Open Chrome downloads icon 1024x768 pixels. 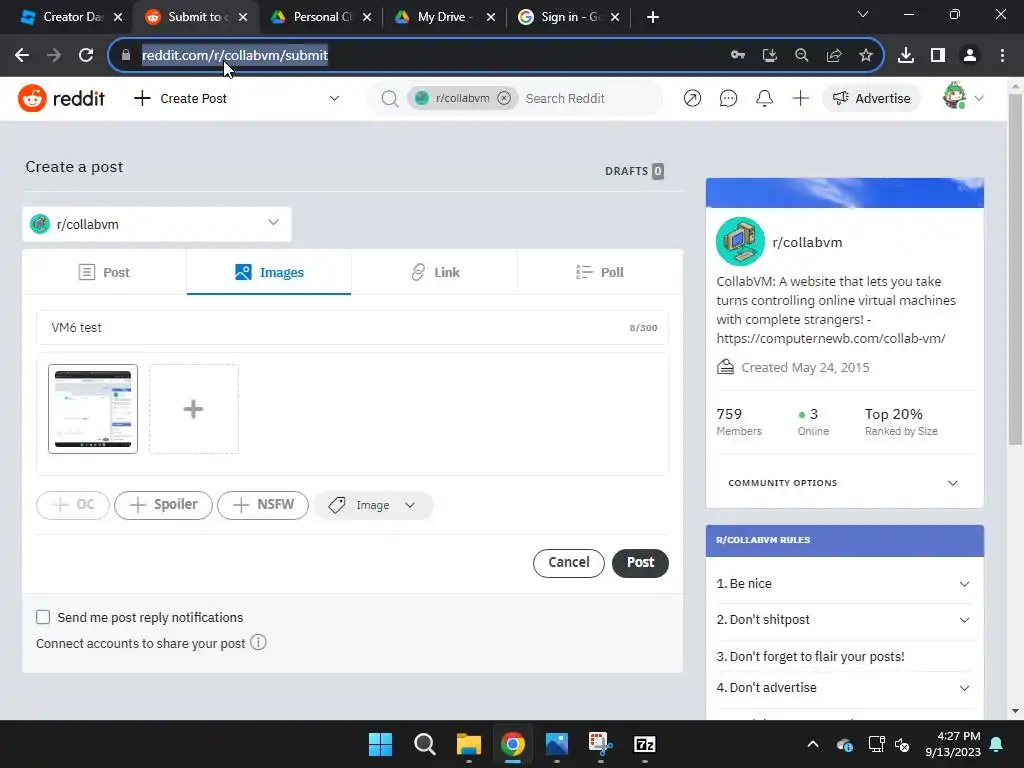click(906, 56)
